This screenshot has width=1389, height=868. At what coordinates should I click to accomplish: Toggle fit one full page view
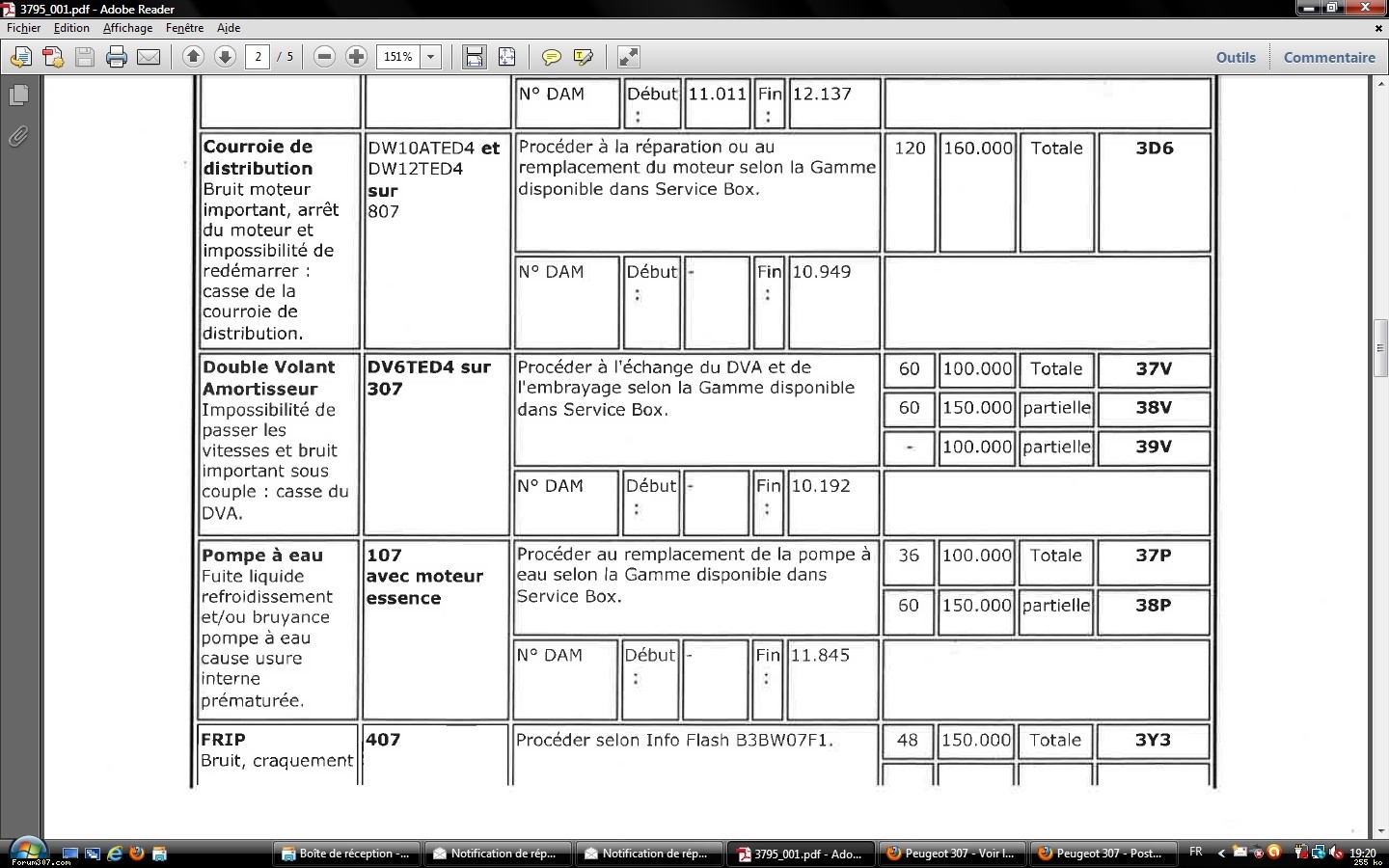tap(506, 58)
